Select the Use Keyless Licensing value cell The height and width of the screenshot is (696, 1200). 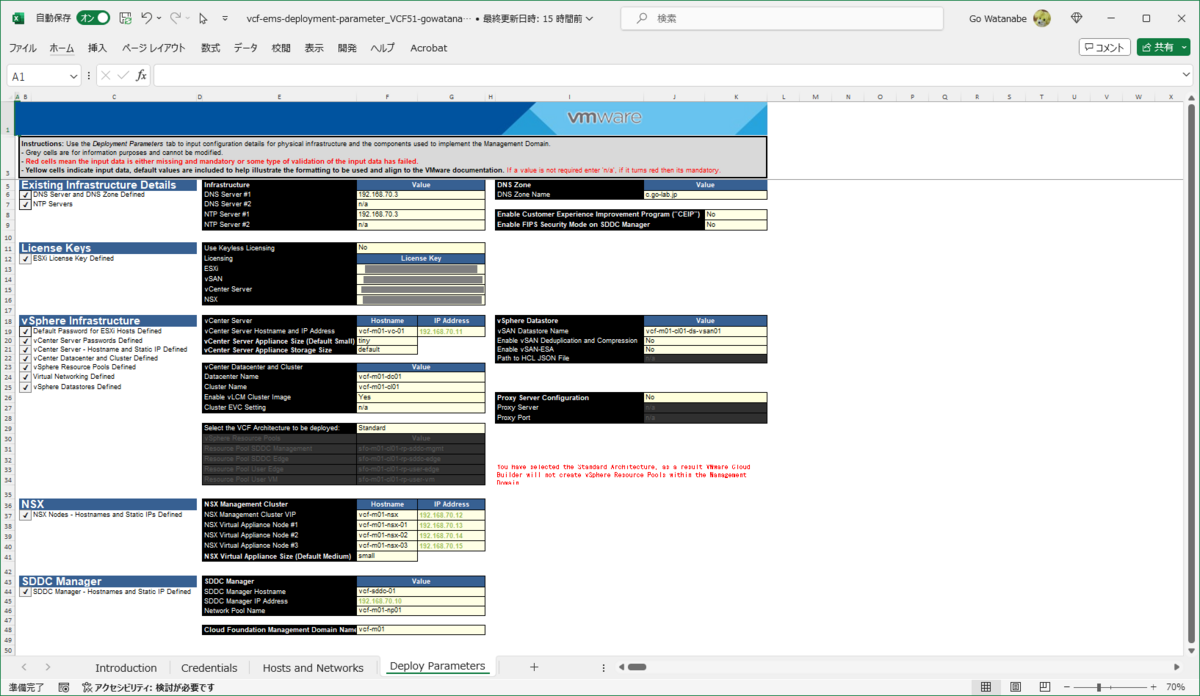click(420, 248)
